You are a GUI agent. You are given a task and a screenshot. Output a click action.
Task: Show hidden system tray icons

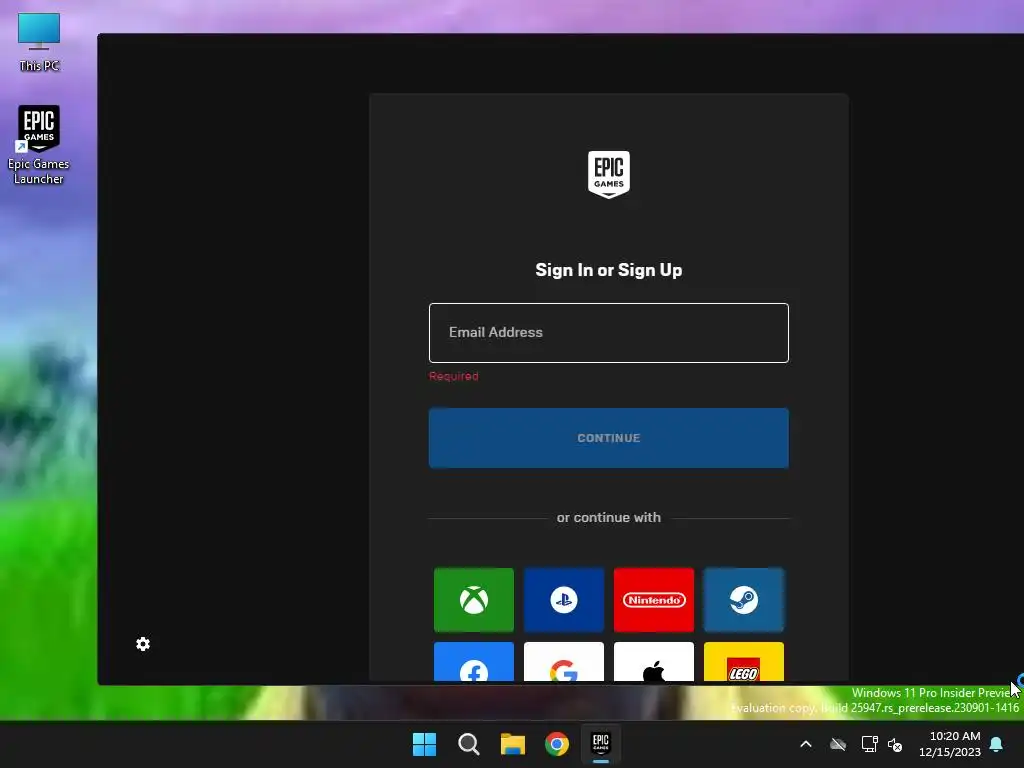pos(806,744)
